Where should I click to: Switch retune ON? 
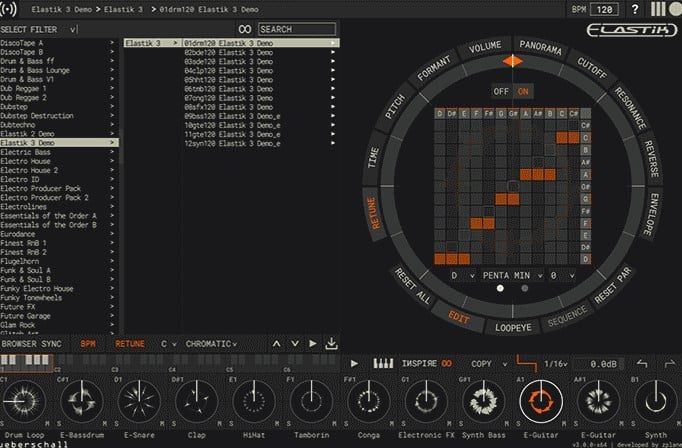pos(523,91)
